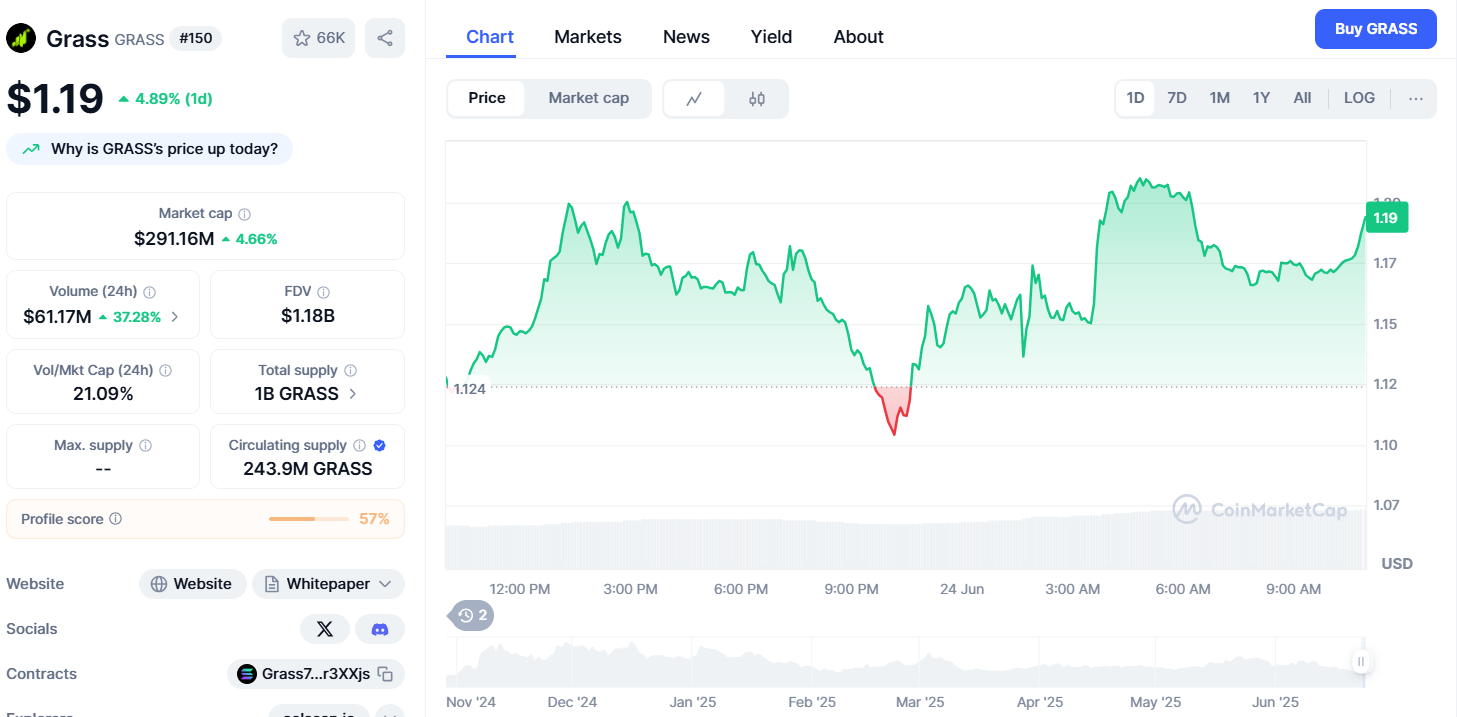Viewport: 1457px width, 717px height.
Task: Click Vol/Mkt Cap (24h) info icon
Action: point(166,370)
